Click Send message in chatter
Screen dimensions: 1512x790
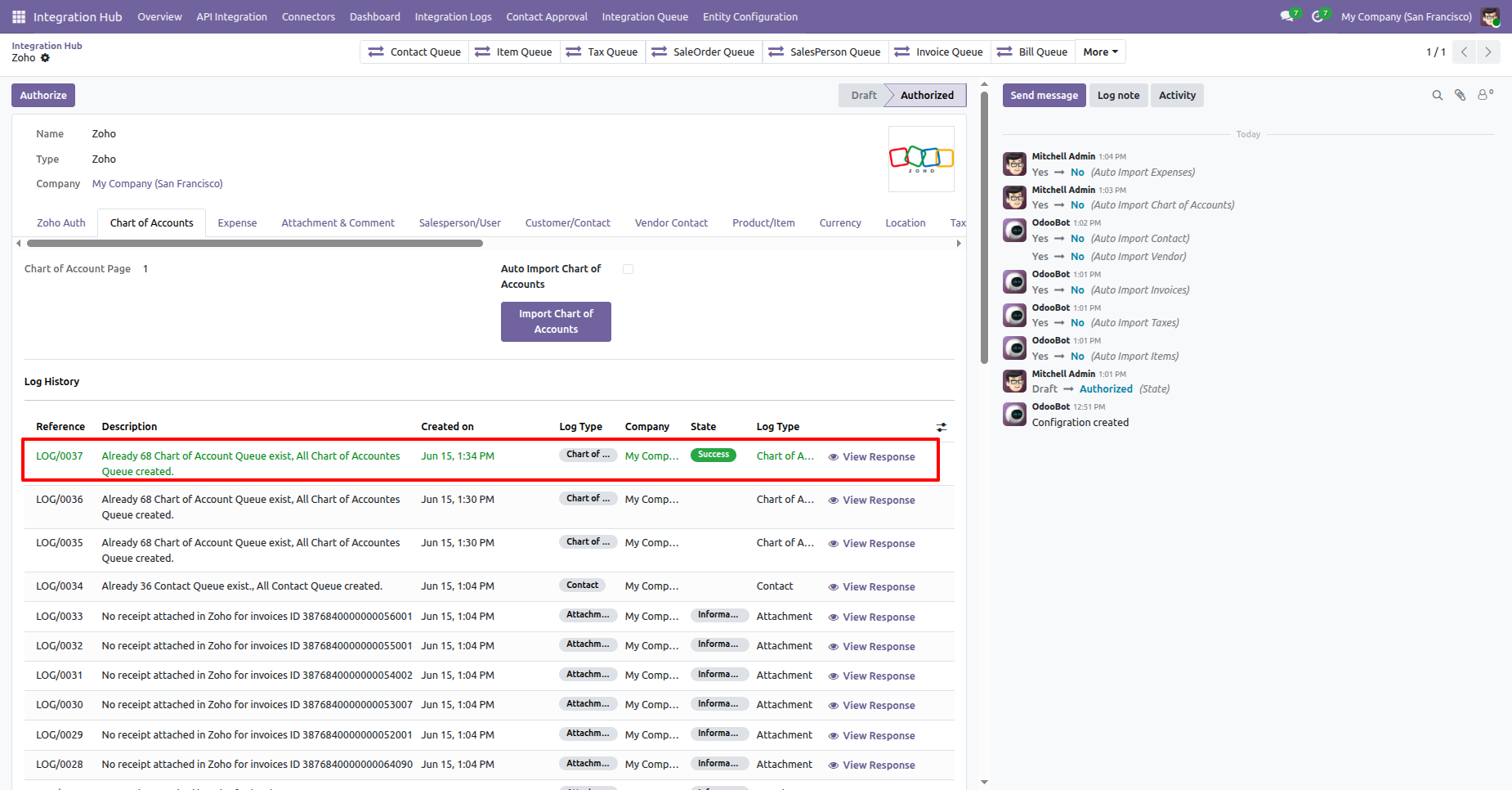1045,96
